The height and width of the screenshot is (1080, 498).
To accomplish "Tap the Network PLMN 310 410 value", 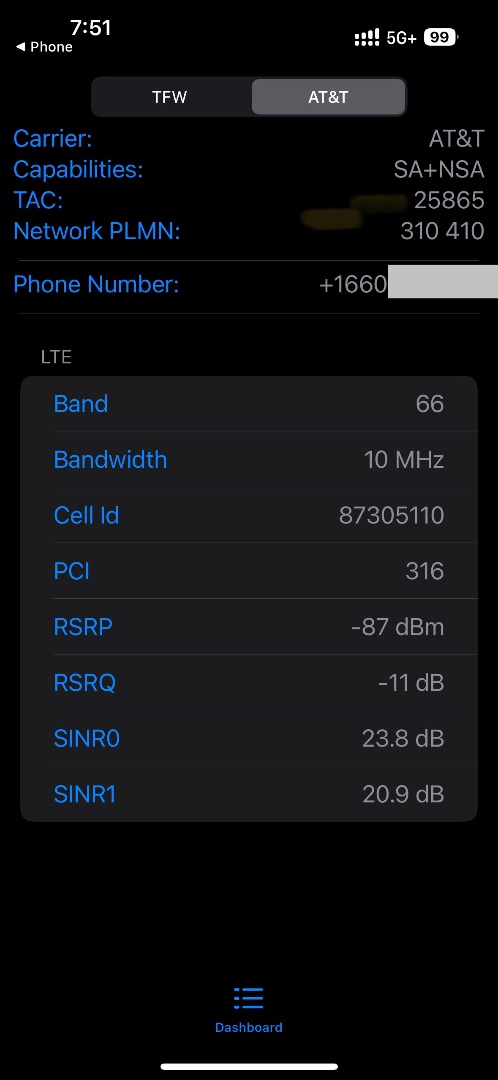I will [x=442, y=231].
